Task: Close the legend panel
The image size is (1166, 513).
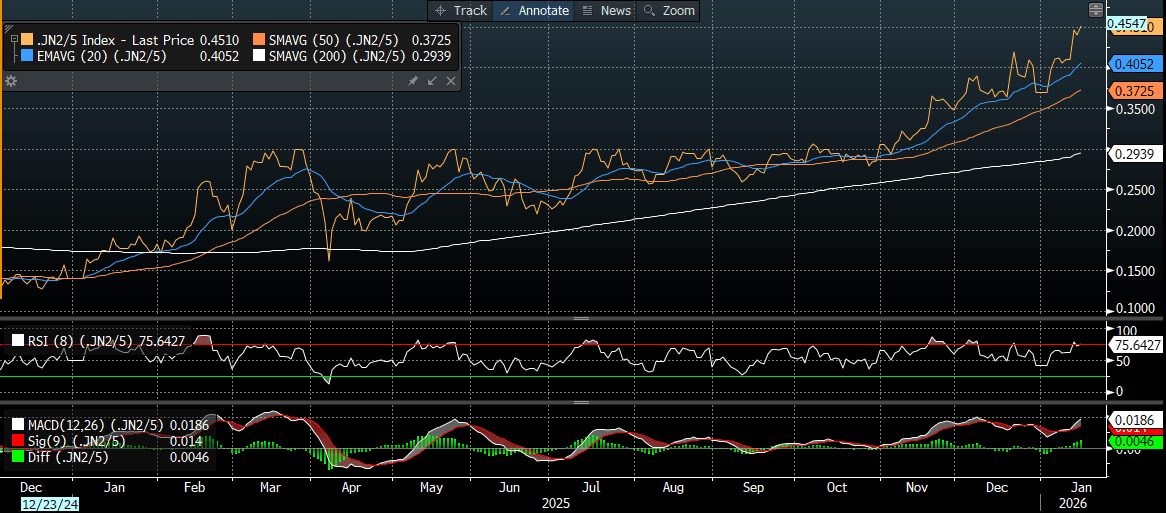Action: pyautogui.click(x=450, y=80)
